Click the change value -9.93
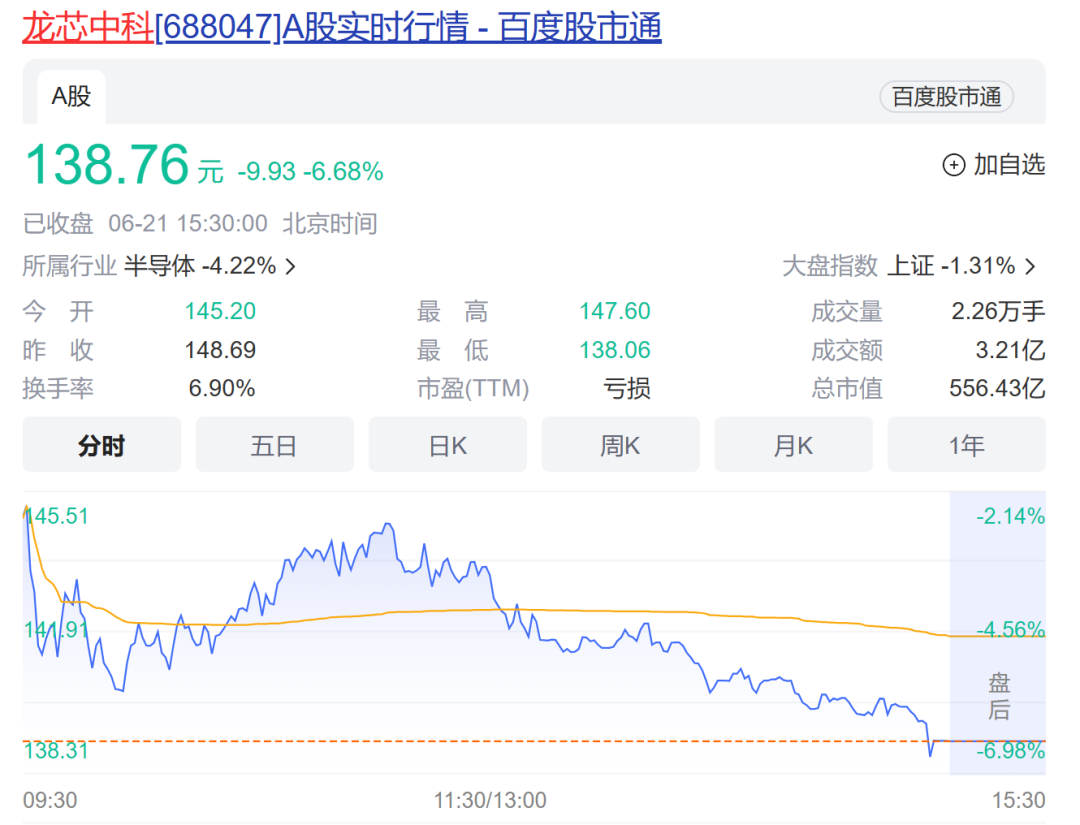The height and width of the screenshot is (825, 1080). pos(267,171)
